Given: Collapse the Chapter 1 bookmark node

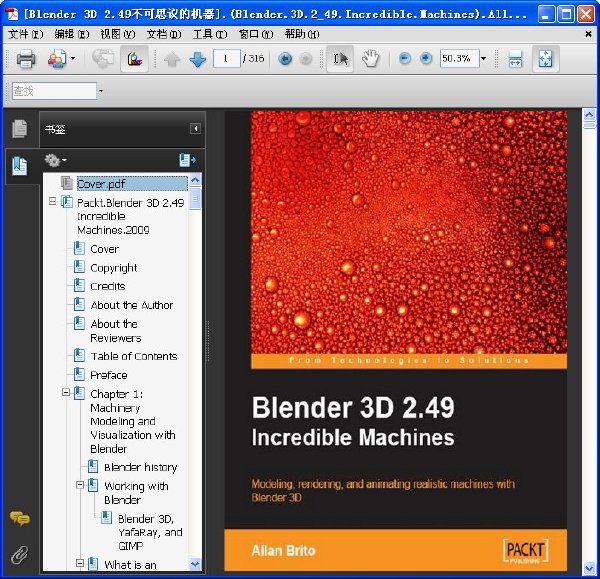Looking at the screenshot, I should [66, 392].
